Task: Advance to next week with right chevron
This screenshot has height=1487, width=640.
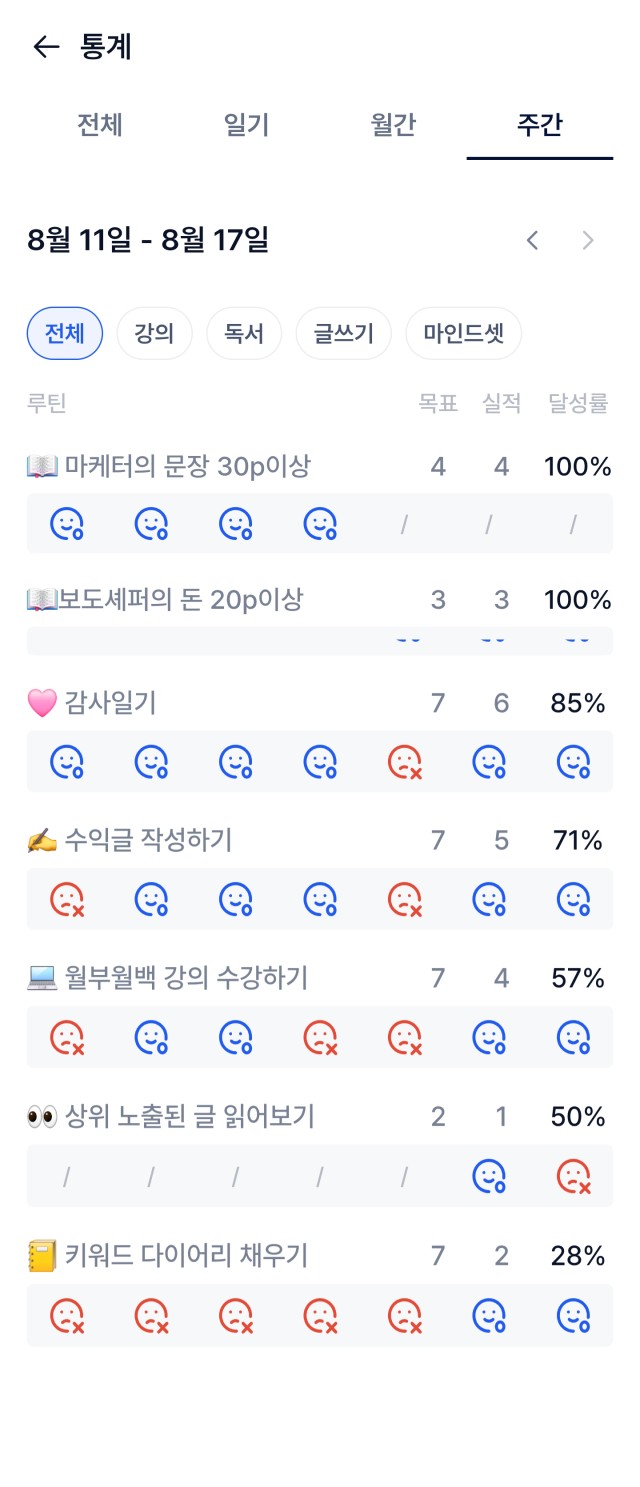Action: (588, 240)
